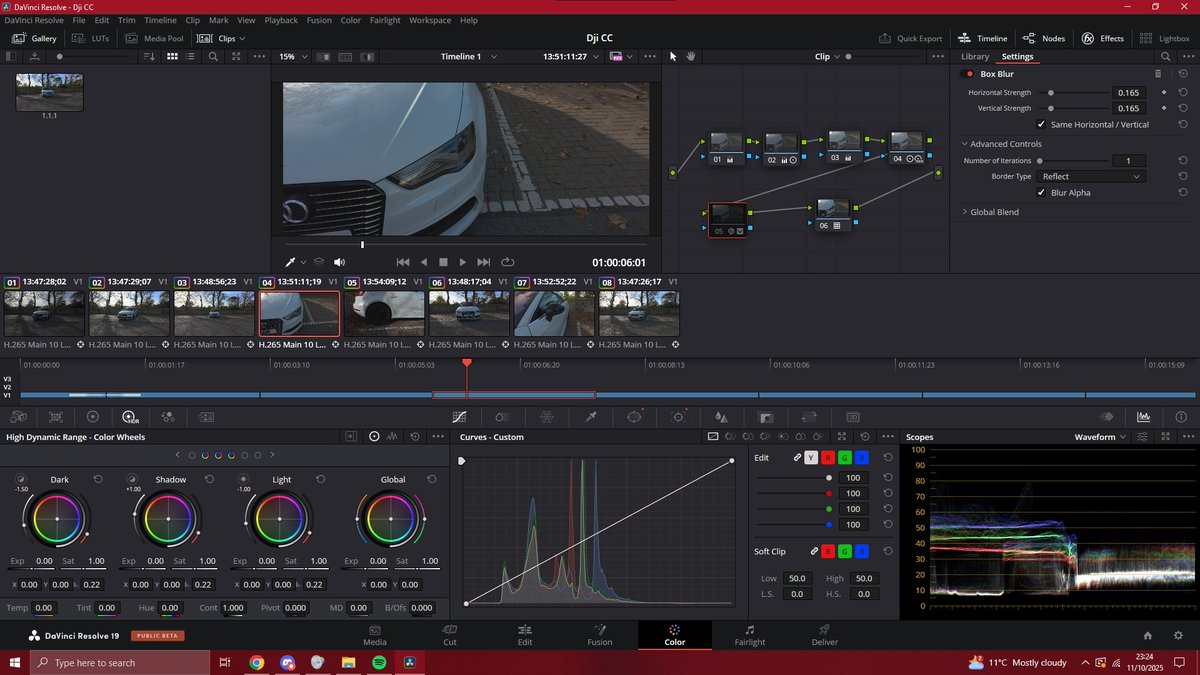Open the 3D stereo palette
Image resolution: width=1200 pixels, height=675 pixels.
click(x=853, y=416)
